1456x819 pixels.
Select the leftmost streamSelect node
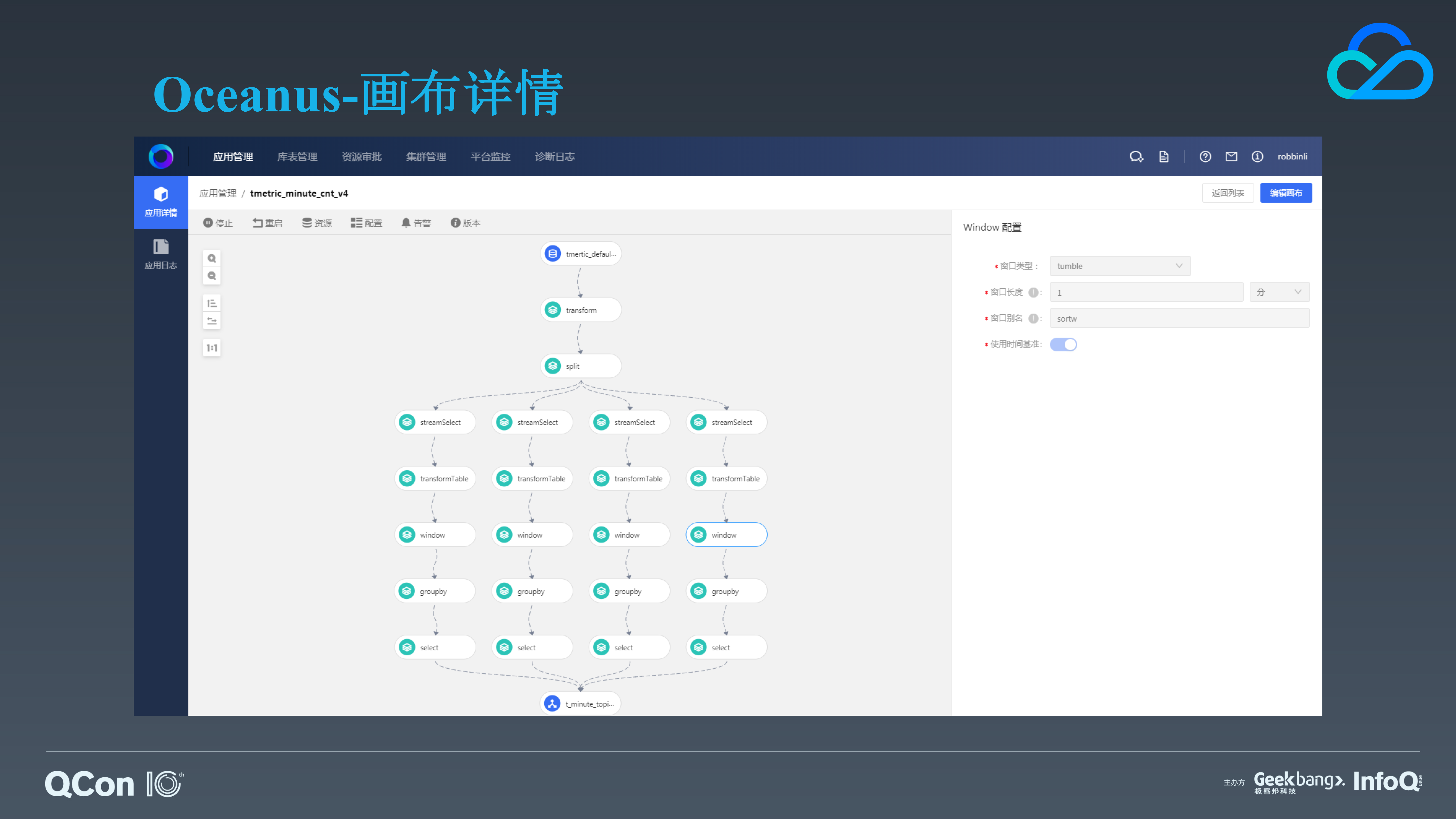pos(435,422)
